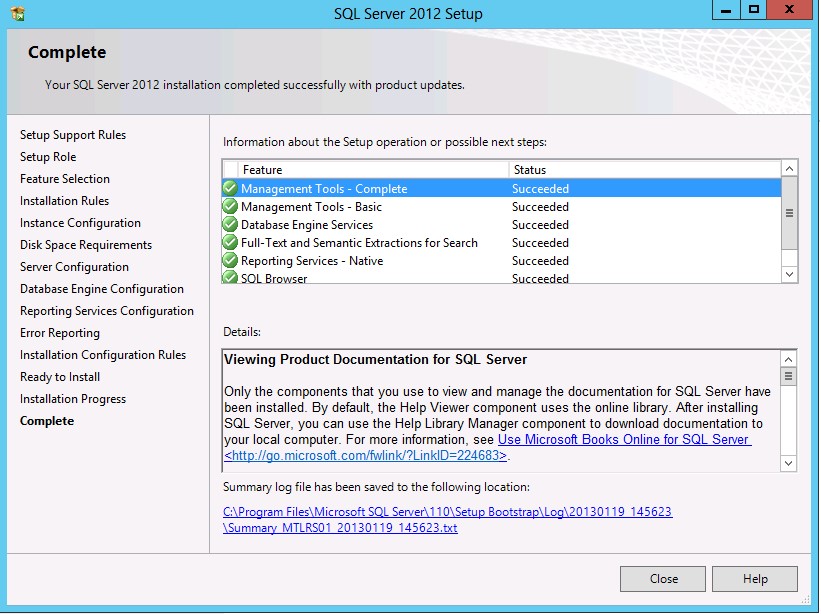This screenshot has height=614, width=821.
Task: Click the Help button
Action: pos(755,578)
